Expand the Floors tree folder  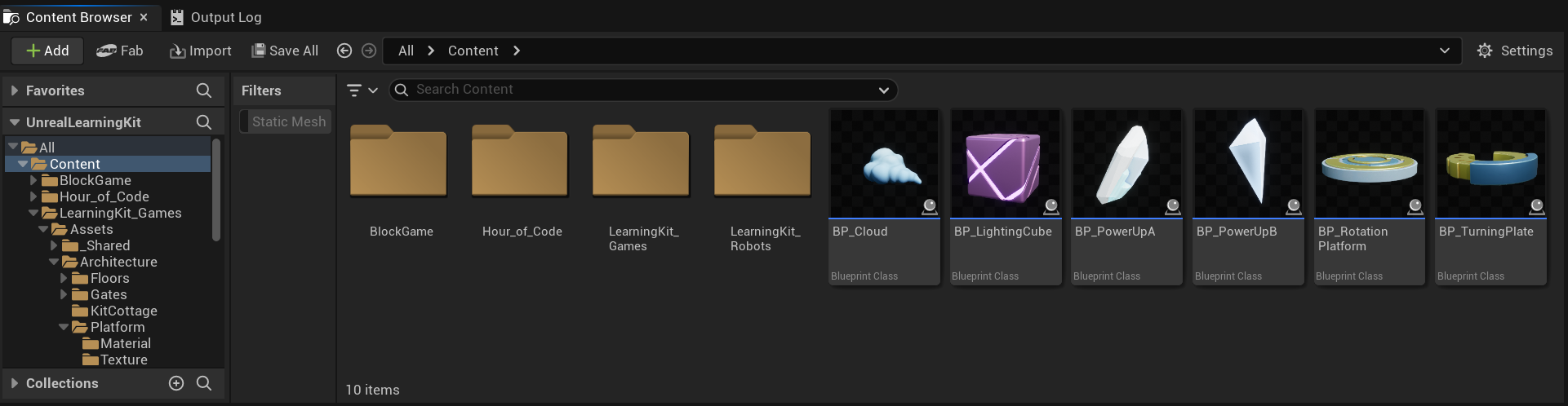(x=64, y=278)
